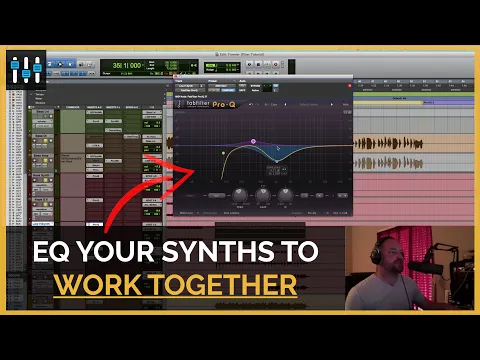Start playback in transport
480x360 pixels.
(x=267, y=64)
